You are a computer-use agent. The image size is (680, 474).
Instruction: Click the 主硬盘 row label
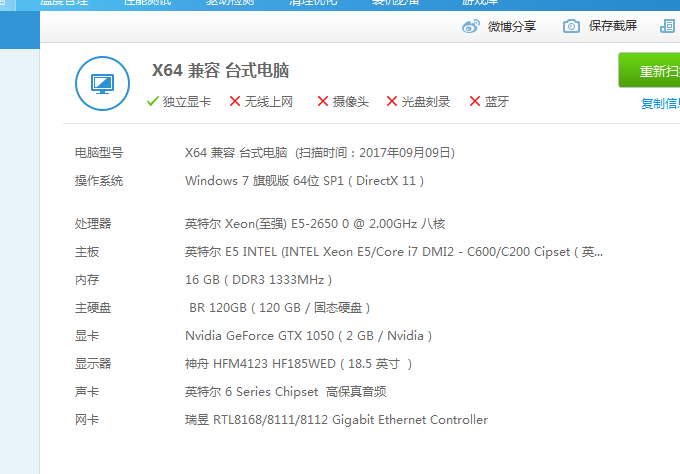[x=93, y=308]
